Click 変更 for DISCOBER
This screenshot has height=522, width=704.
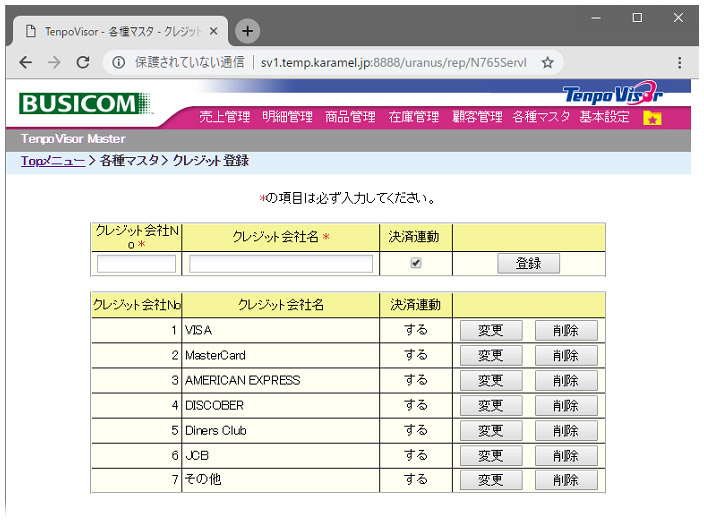[x=491, y=406]
